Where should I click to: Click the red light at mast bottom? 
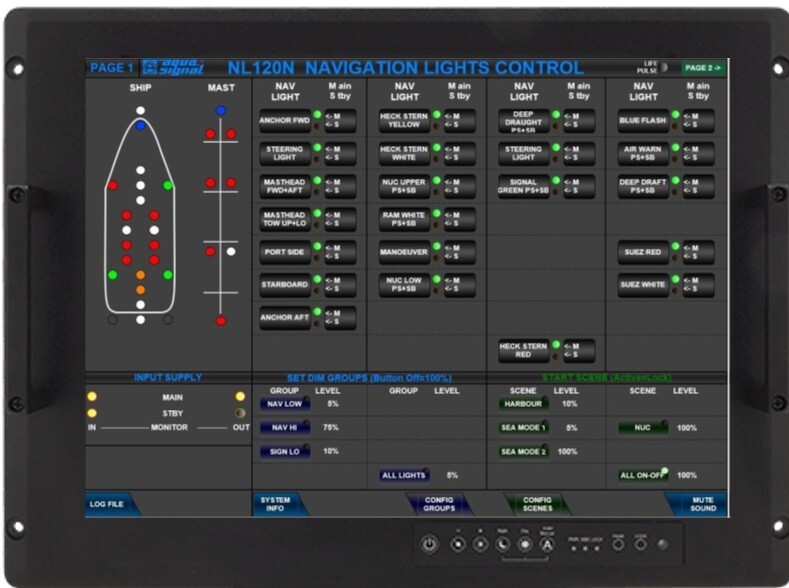pos(221,321)
